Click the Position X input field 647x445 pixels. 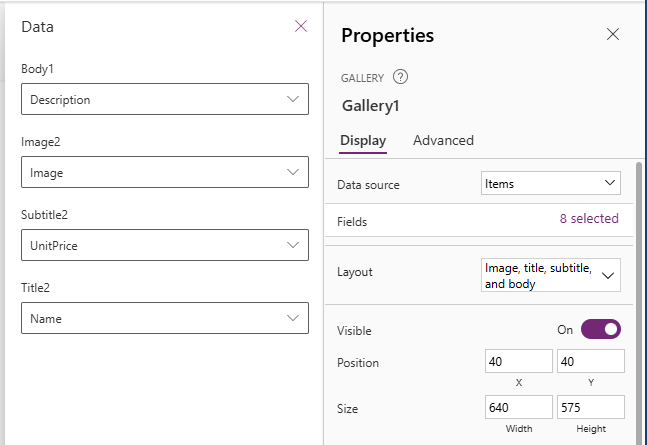click(518, 361)
